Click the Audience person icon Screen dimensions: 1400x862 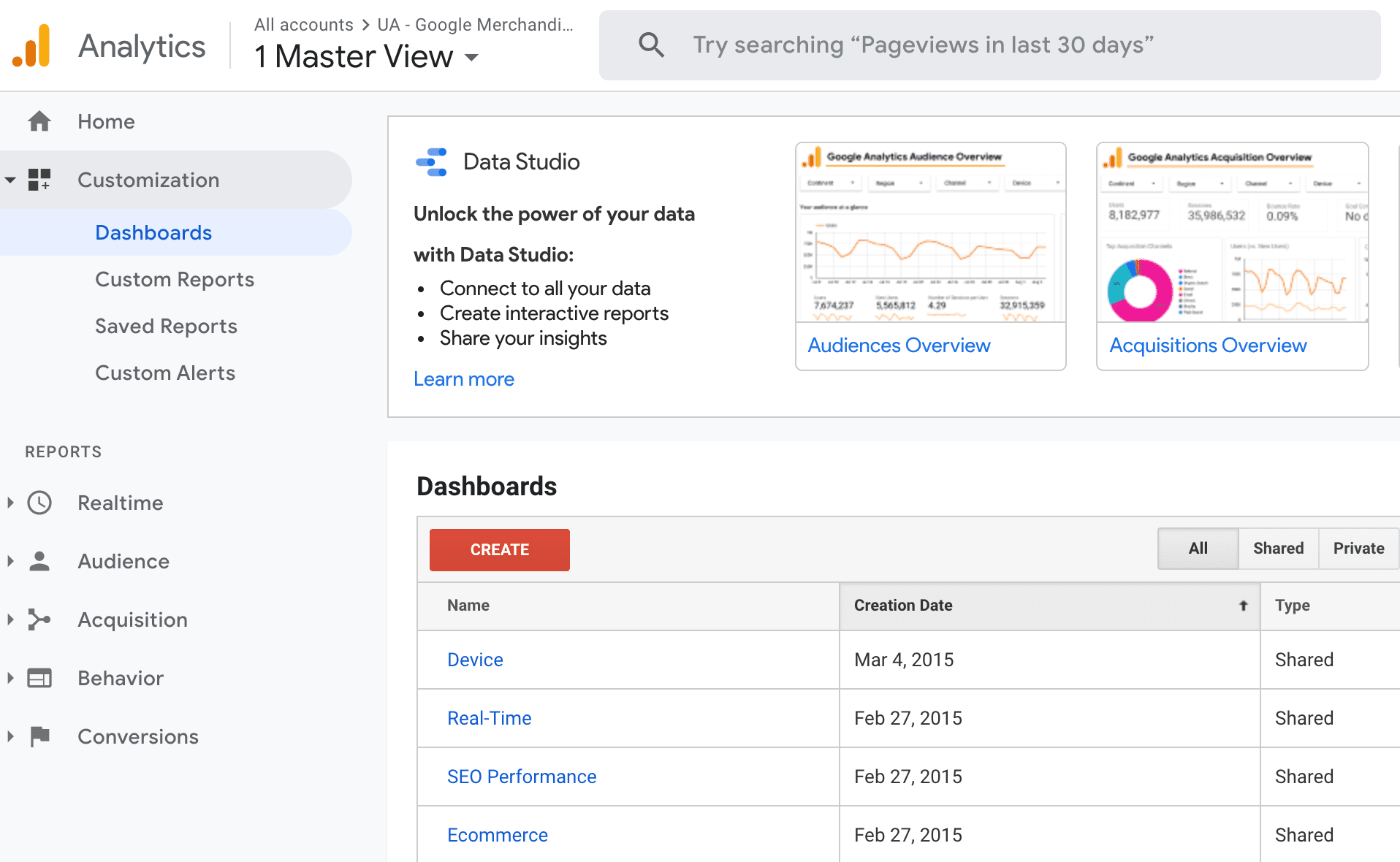pyautogui.click(x=39, y=561)
